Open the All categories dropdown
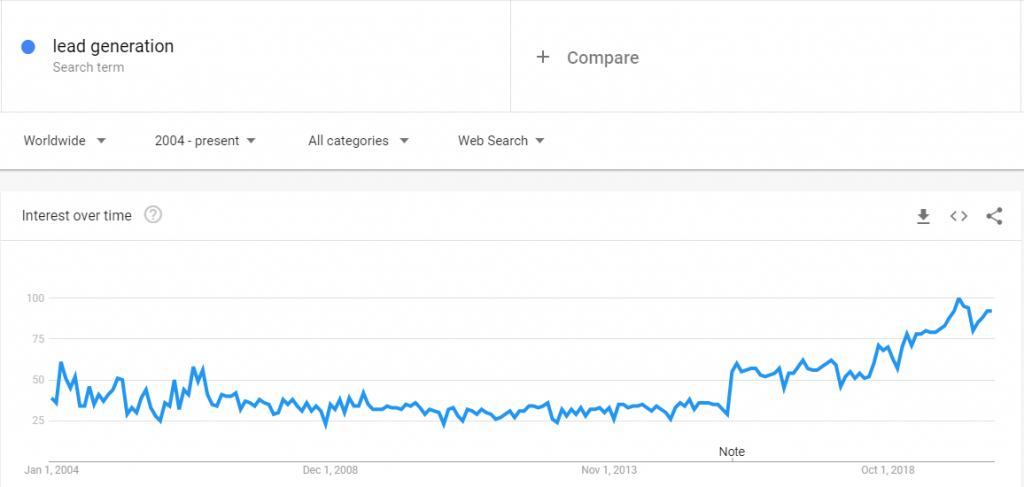The width and height of the screenshot is (1024, 487). [x=359, y=140]
